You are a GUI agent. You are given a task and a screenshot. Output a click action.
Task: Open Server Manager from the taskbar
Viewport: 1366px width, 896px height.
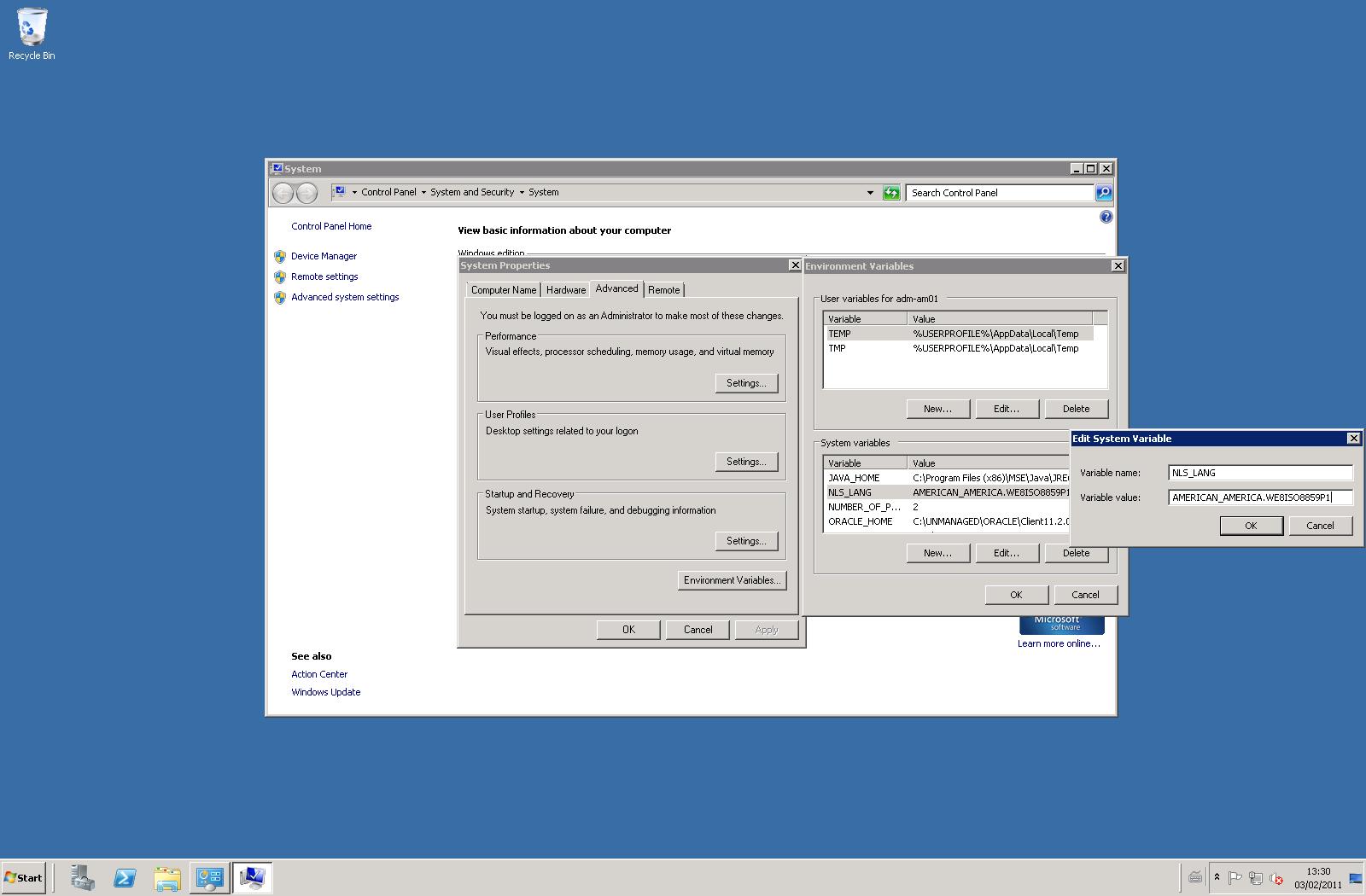point(82,877)
